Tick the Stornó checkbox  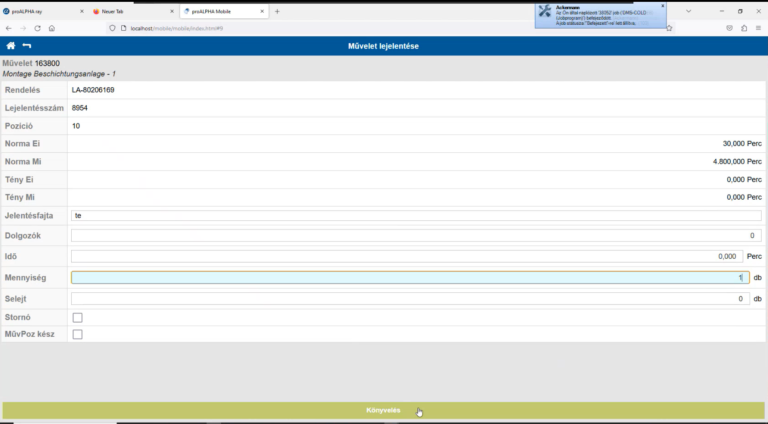click(78, 317)
